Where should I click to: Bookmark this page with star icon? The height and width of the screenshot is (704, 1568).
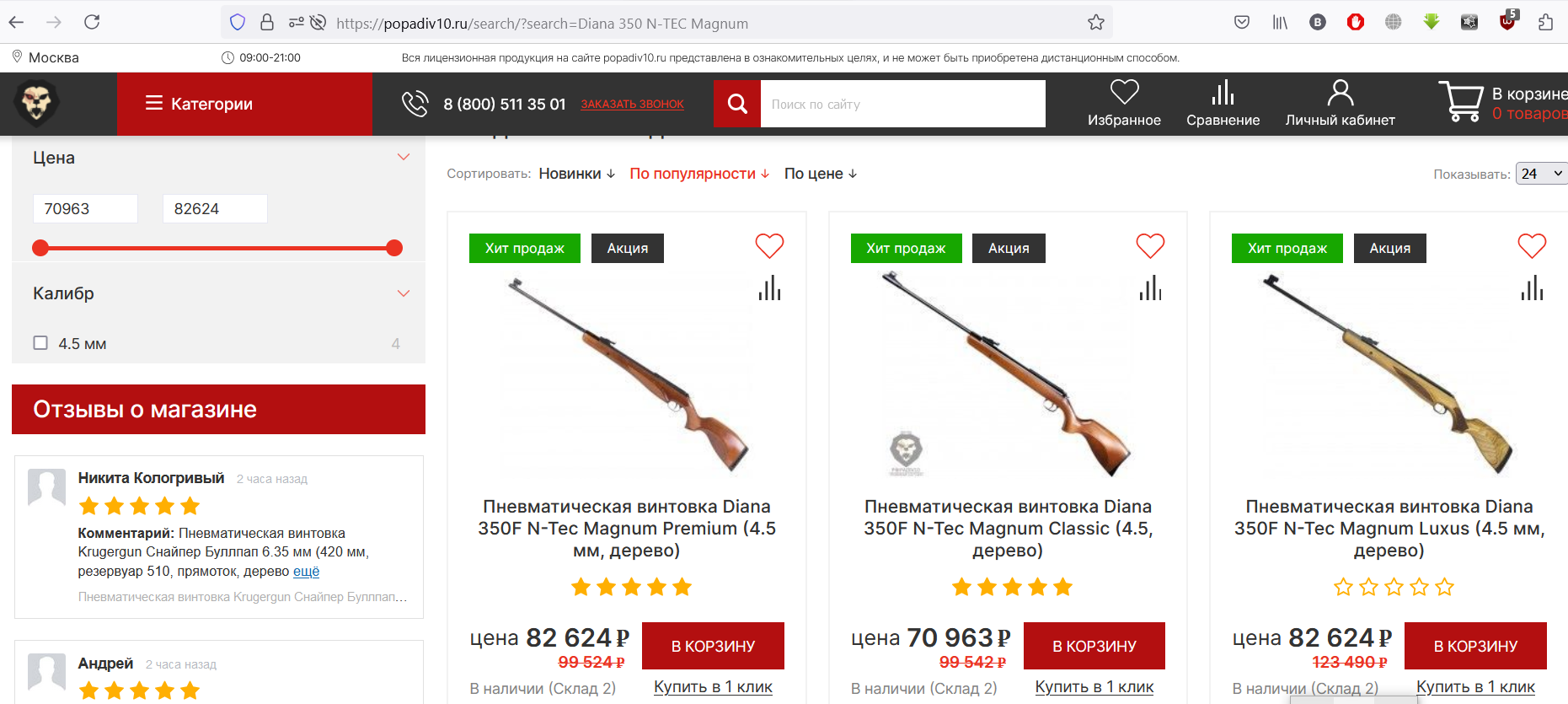point(1095,23)
